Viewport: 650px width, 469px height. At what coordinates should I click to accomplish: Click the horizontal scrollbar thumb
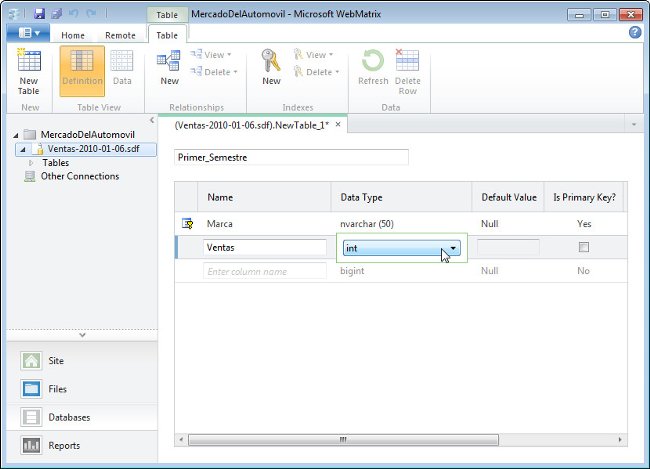coord(343,440)
